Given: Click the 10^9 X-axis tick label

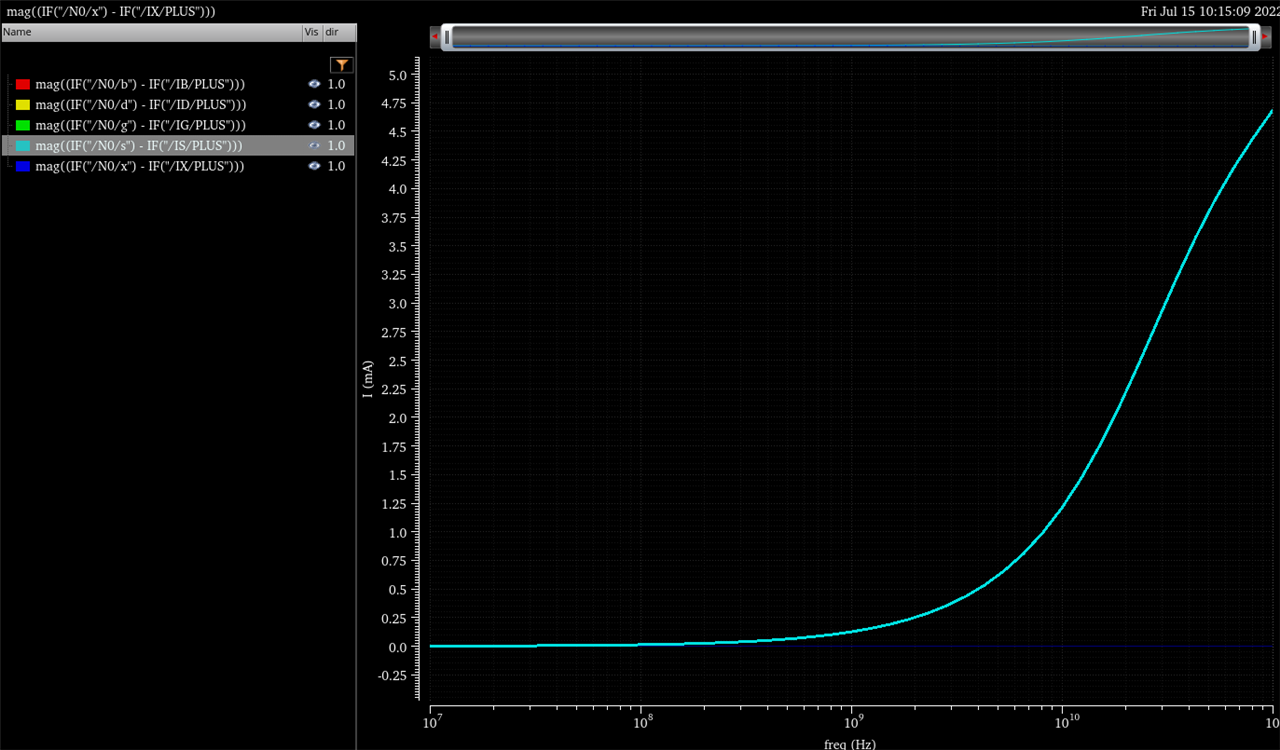Looking at the screenshot, I should tap(851, 721).
